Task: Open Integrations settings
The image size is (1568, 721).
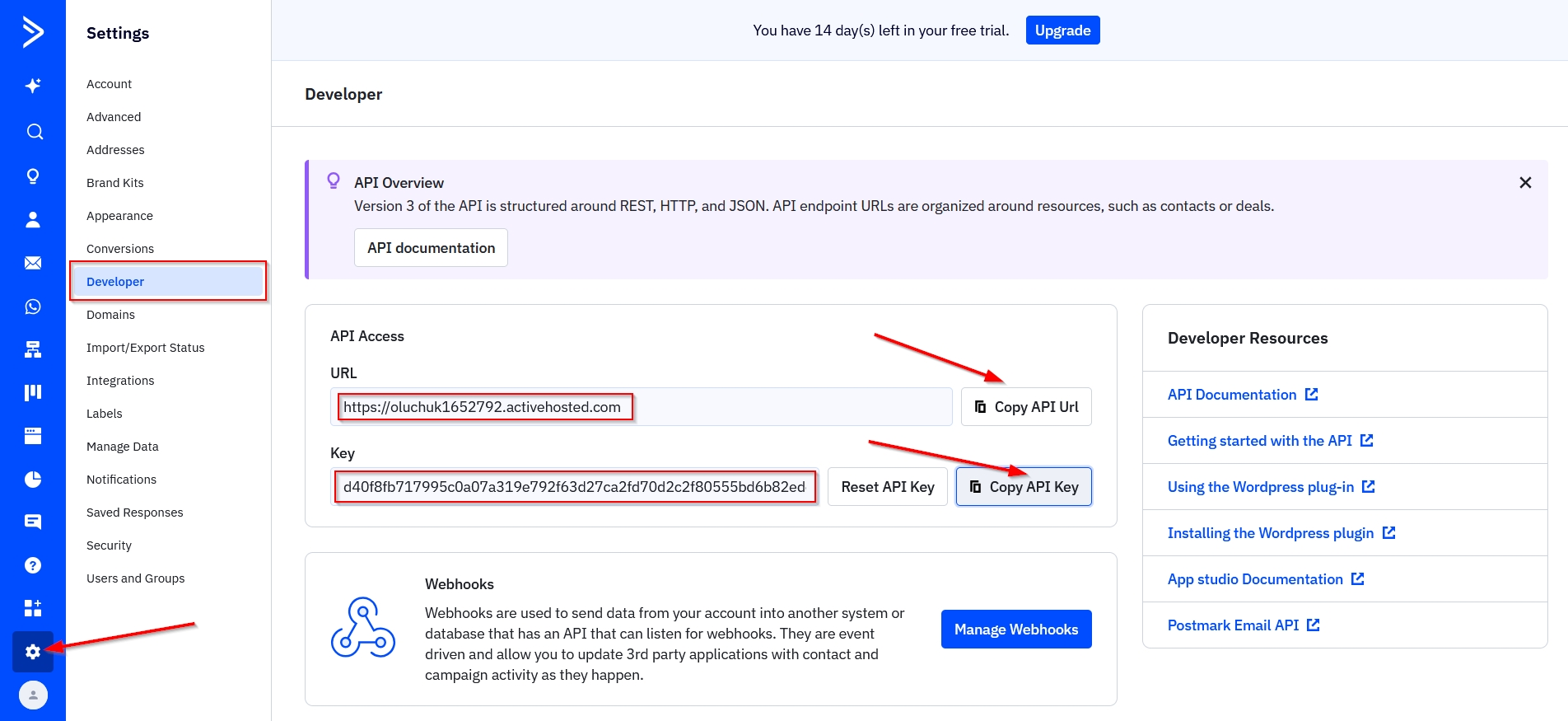Action: click(x=120, y=381)
